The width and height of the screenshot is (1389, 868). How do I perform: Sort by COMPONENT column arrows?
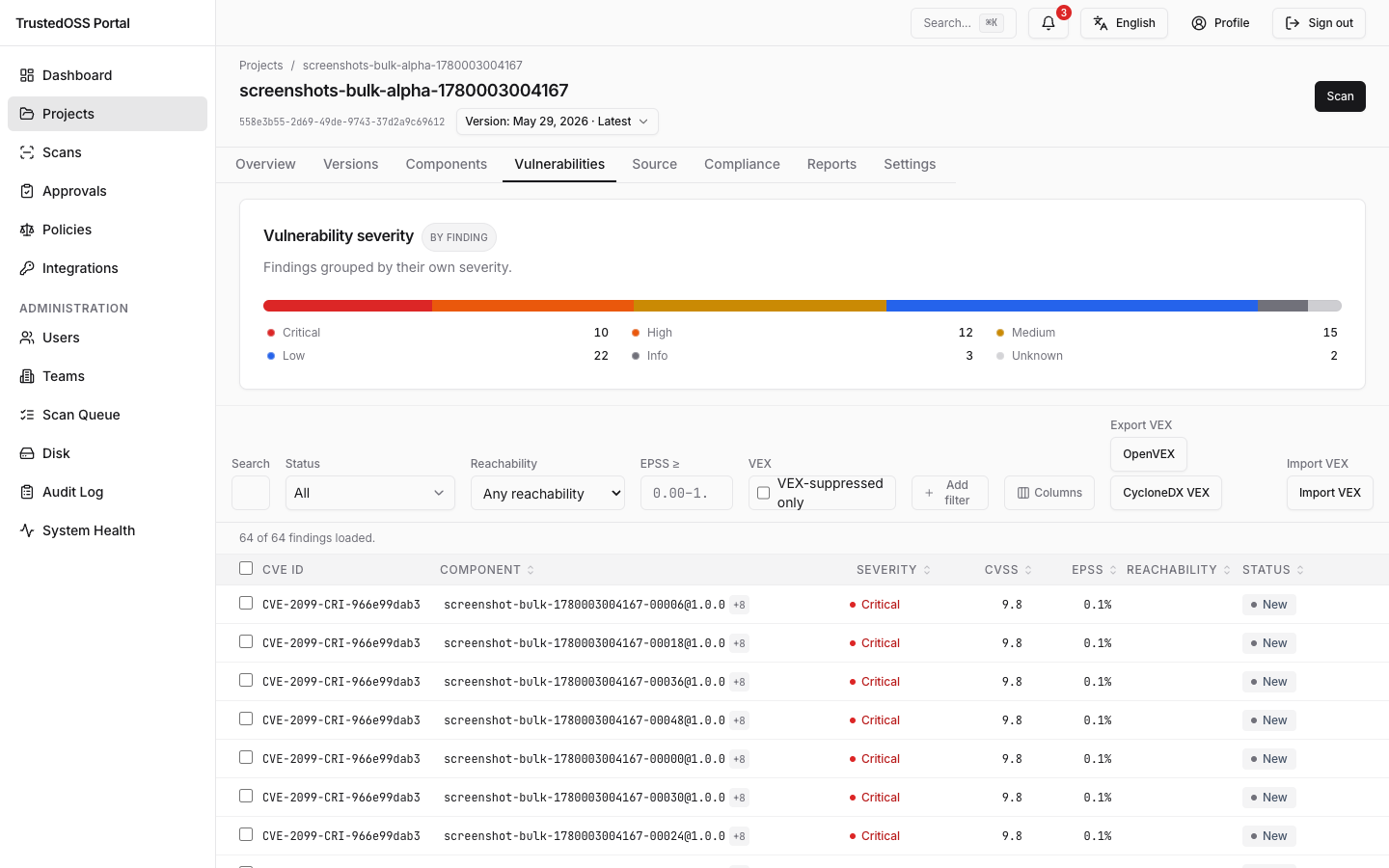(531, 570)
